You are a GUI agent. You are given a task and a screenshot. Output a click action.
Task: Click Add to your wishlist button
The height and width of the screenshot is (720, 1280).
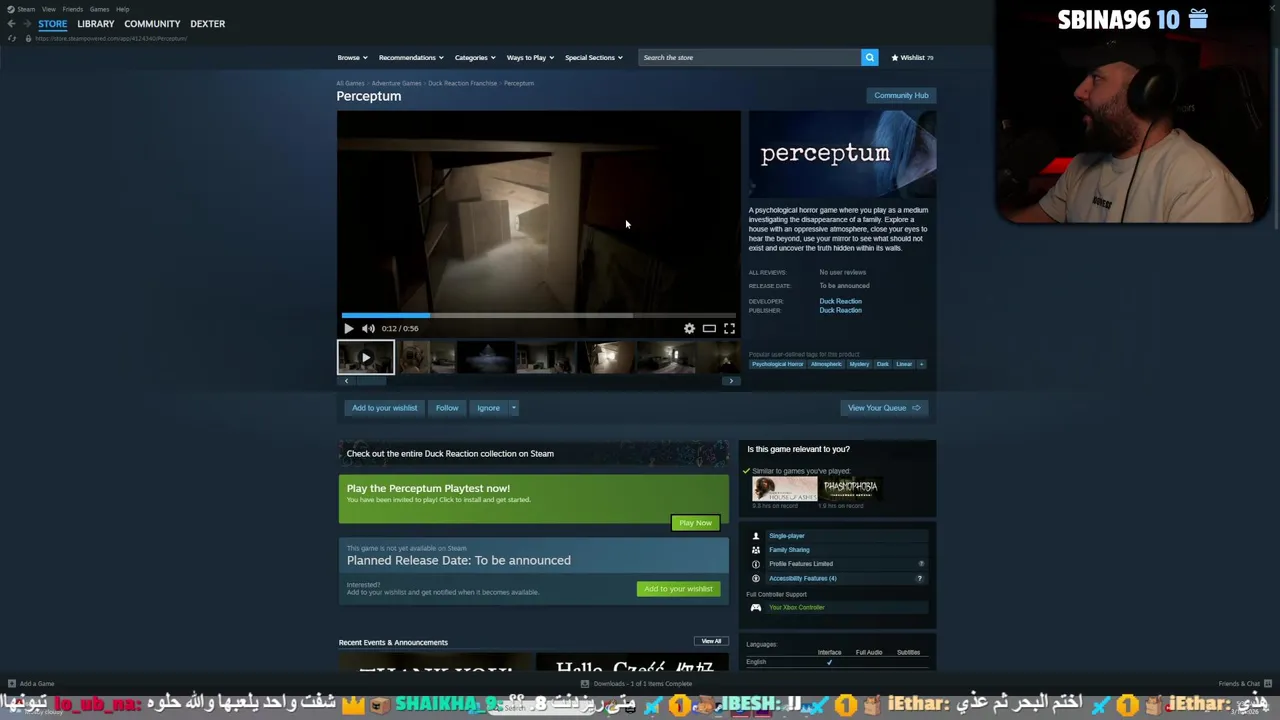[x=384, y=408]
